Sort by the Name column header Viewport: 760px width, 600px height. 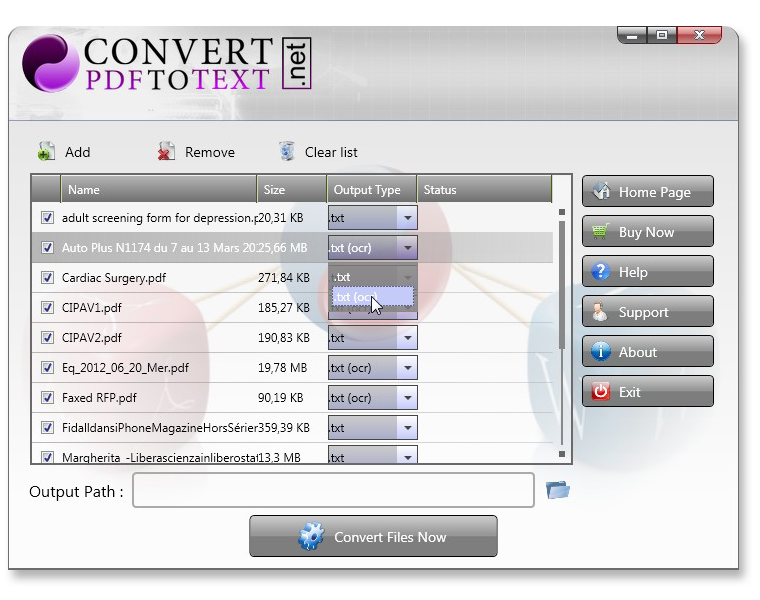click(158, 189)
